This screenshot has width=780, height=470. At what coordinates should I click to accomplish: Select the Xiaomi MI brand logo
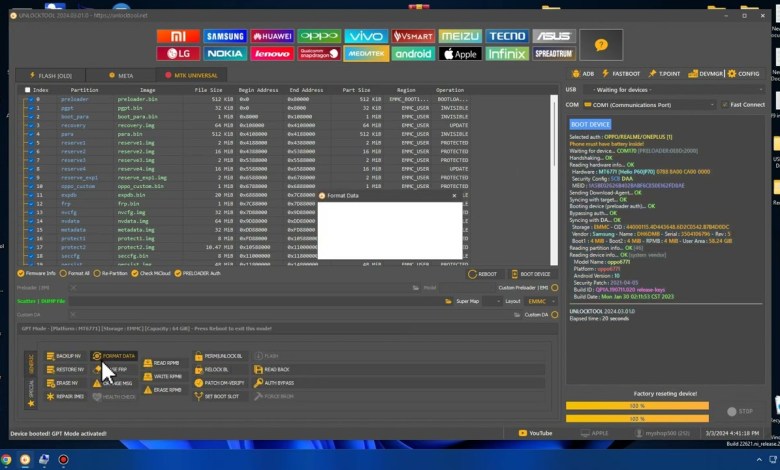coord(178,36)
